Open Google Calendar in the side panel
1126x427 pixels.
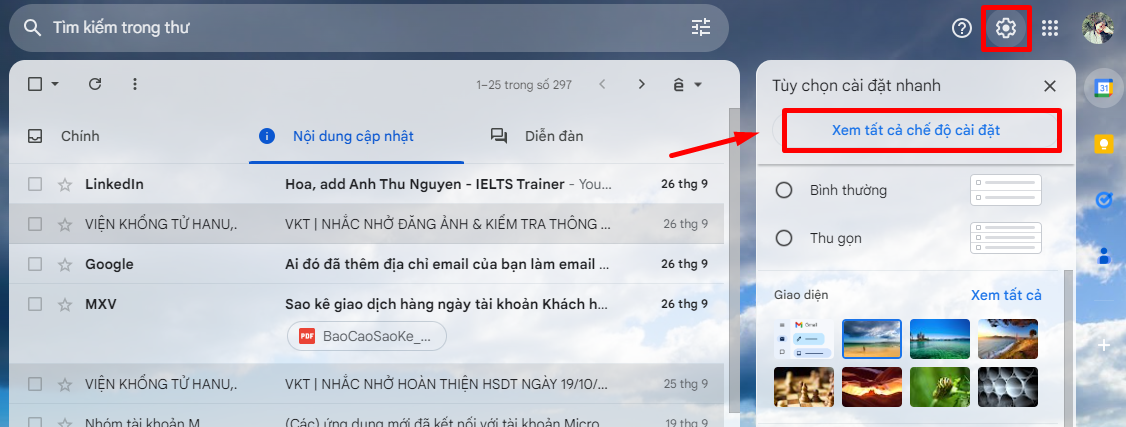pyautogui.click(x=1104, y=88)
